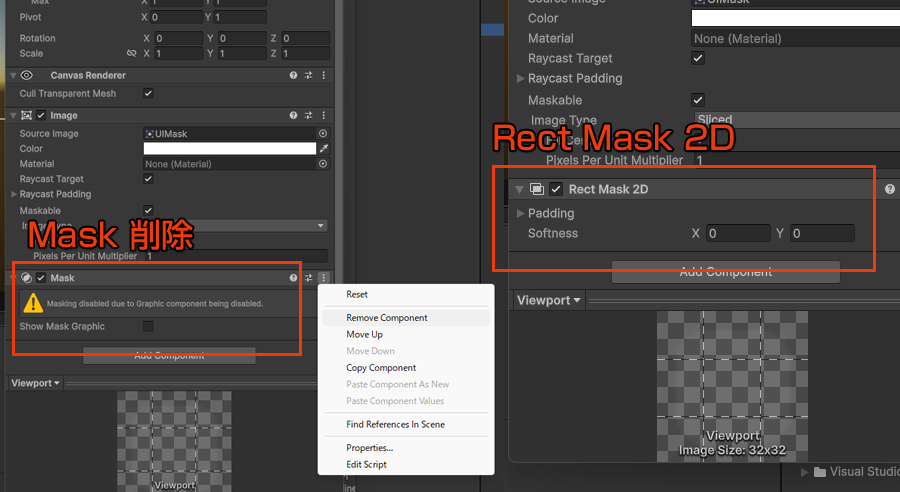Open help icon for Rect Mask 2D
The image size is (900, 492).
[x=889, y=189]
